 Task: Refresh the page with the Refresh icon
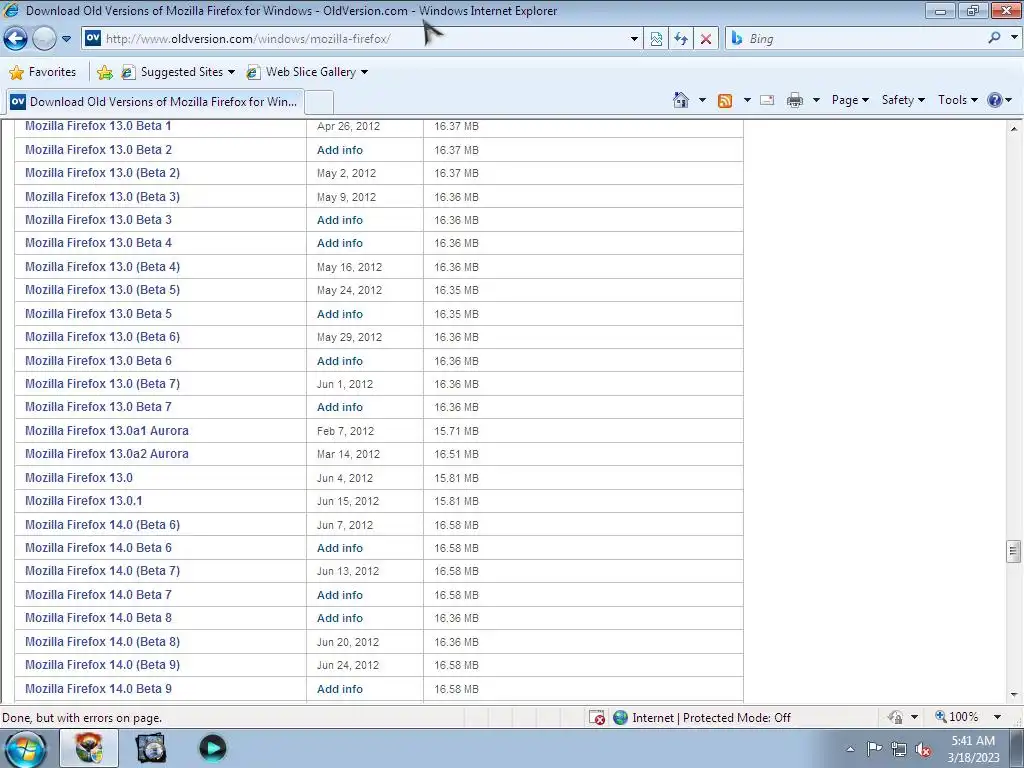coord(681,39)
